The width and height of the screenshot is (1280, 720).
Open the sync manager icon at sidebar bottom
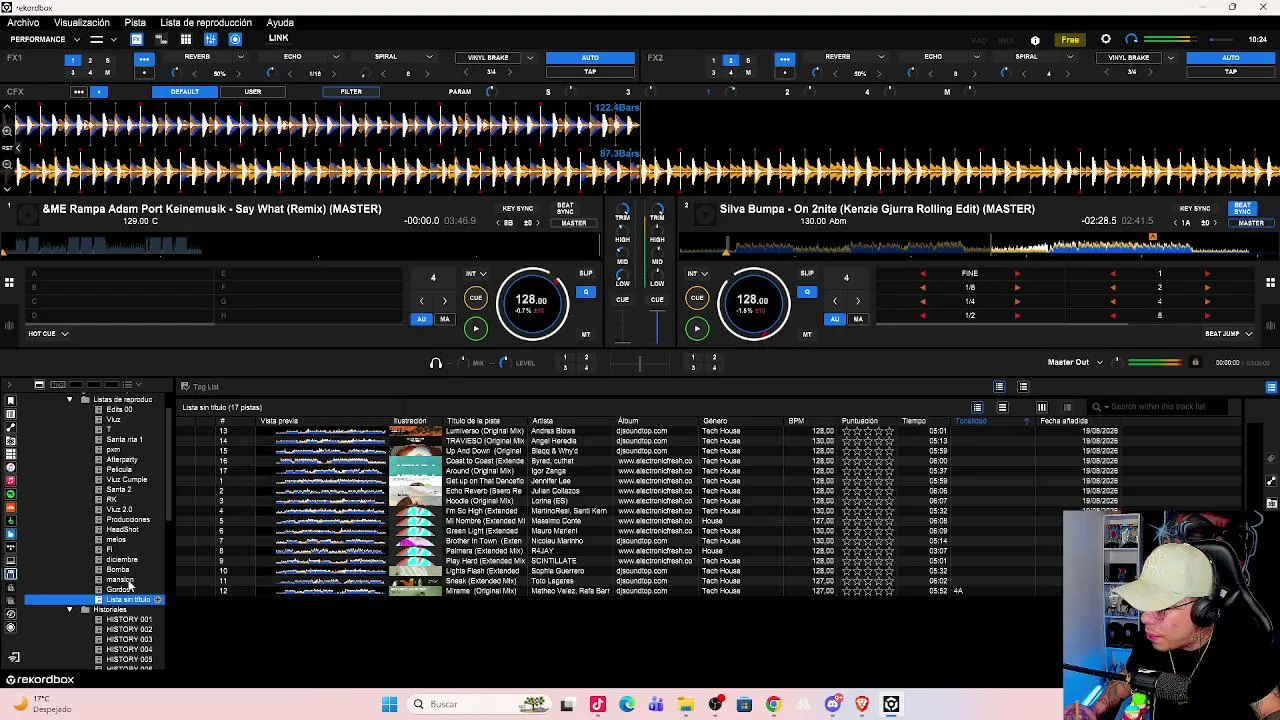tap(14, 657)
